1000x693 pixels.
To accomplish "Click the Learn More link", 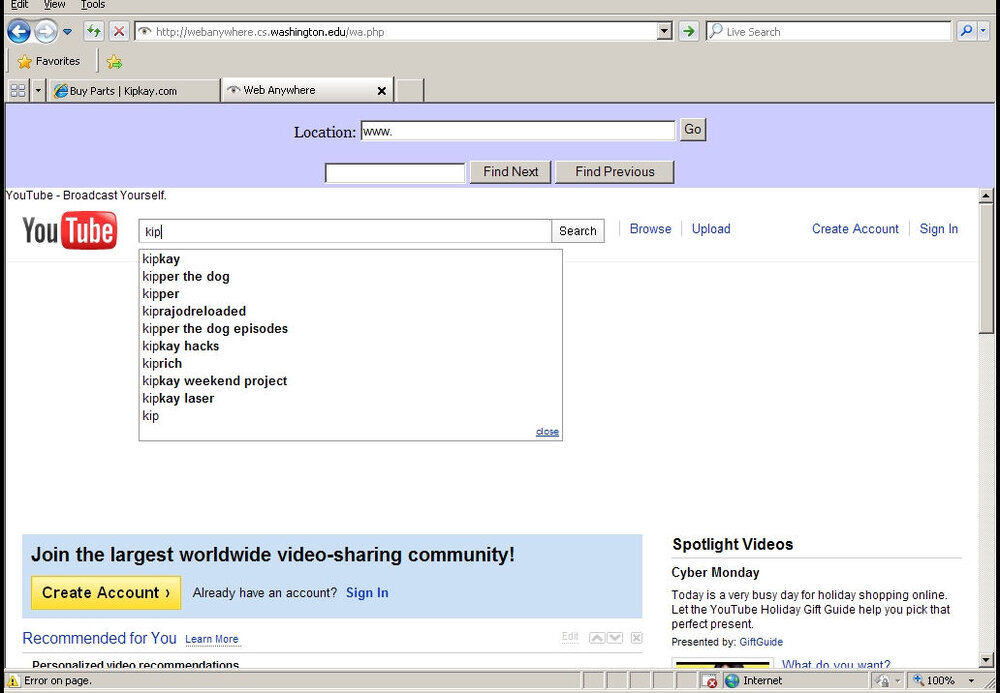I will click(x=212, y=639).
